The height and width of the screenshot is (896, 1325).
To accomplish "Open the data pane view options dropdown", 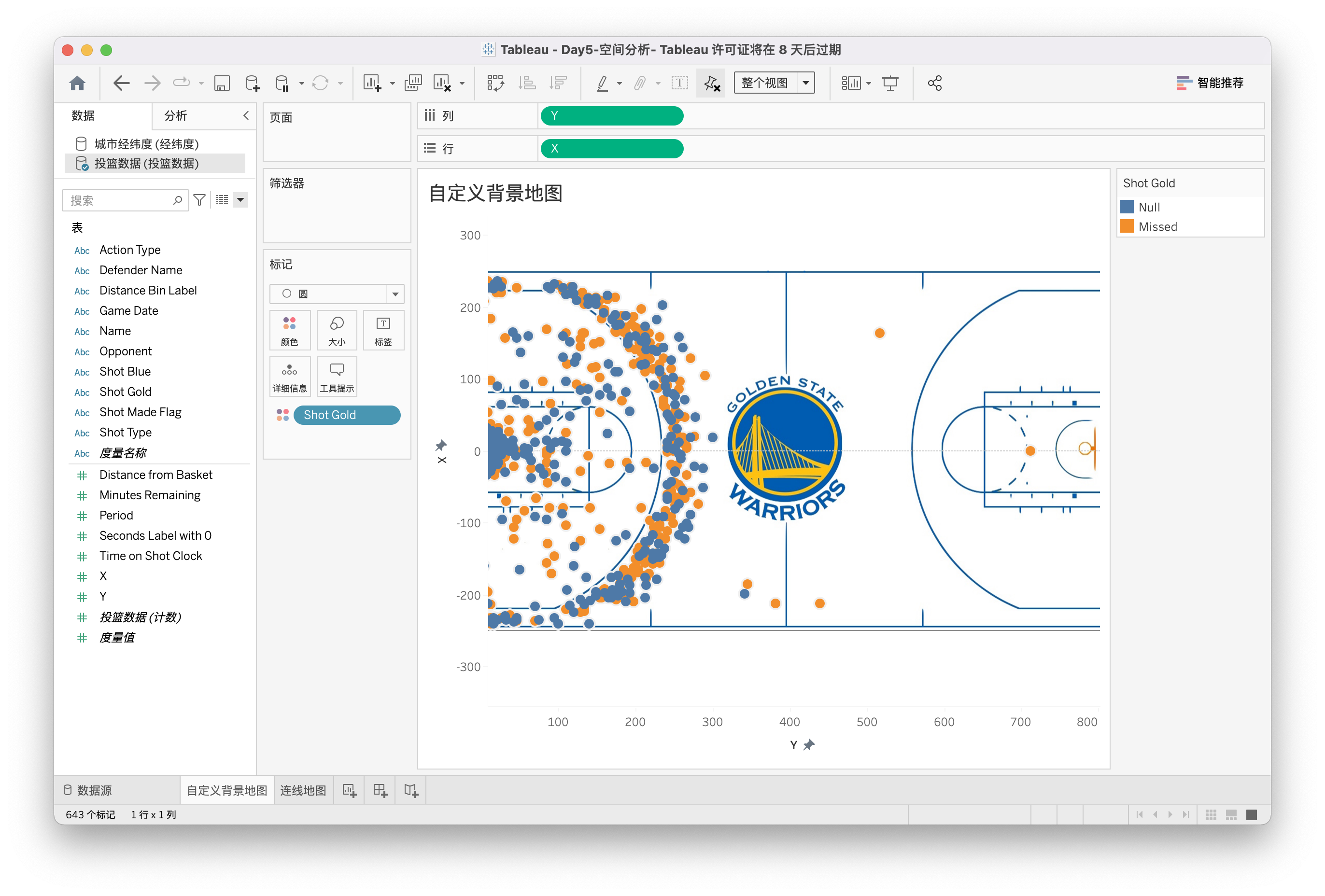I will [240, 200].
